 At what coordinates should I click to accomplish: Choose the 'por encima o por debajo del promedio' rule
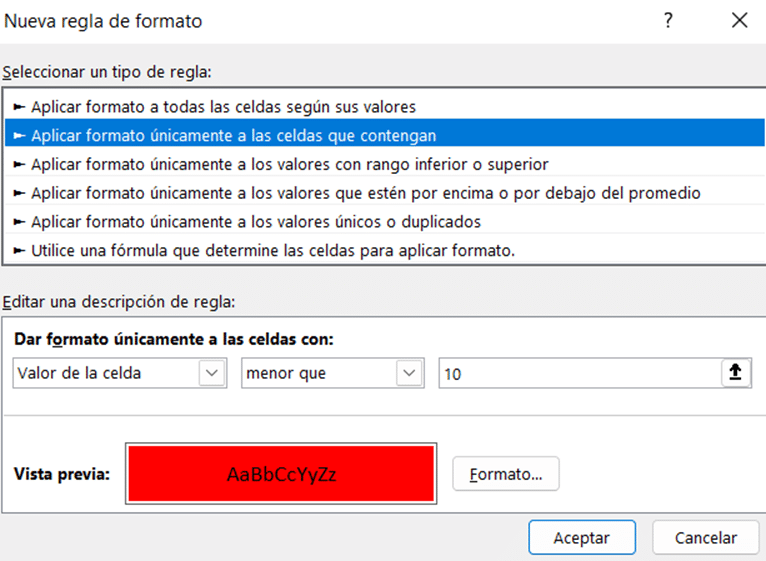click(x=365, y=193)
